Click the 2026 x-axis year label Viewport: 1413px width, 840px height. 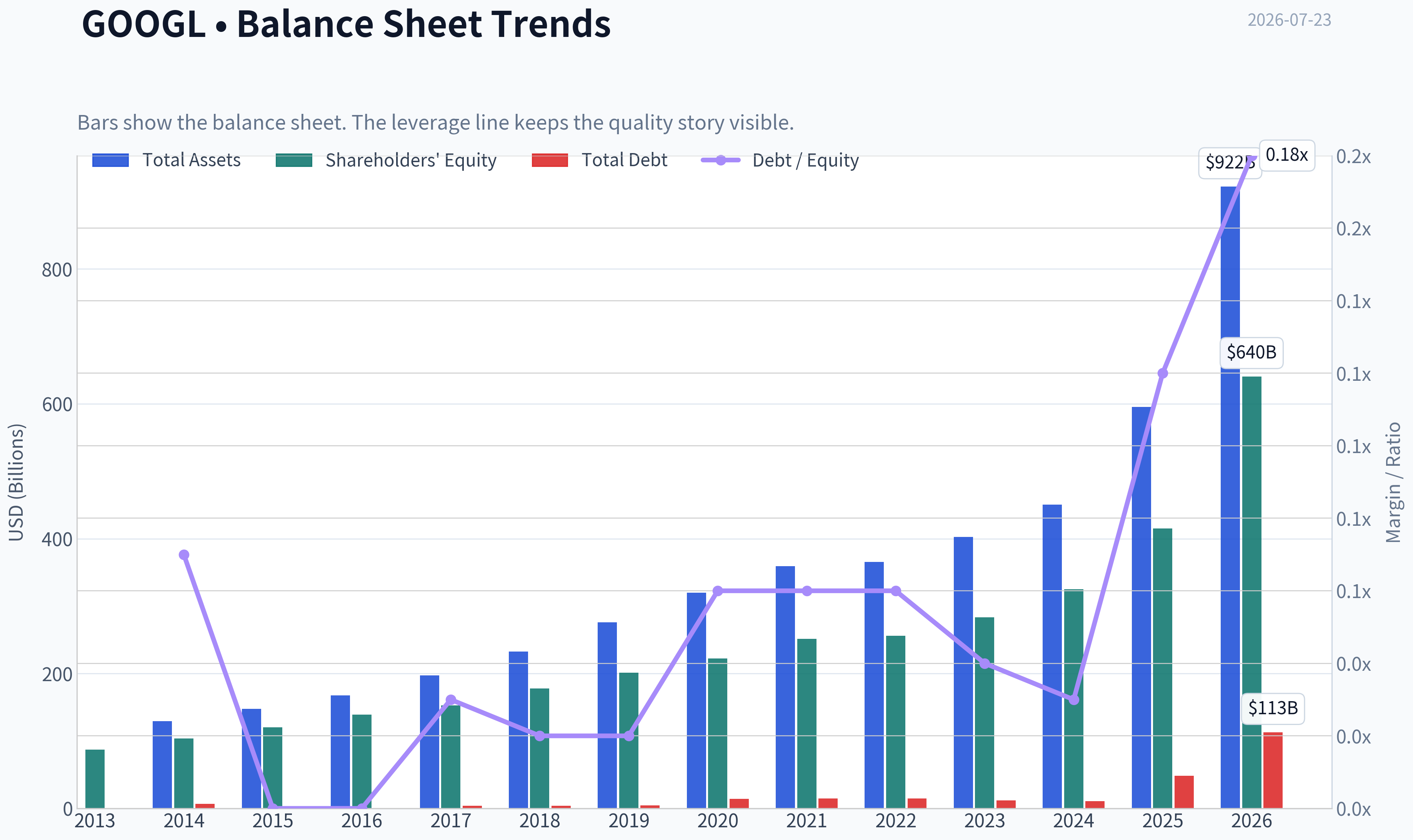tap(1251, 821)
